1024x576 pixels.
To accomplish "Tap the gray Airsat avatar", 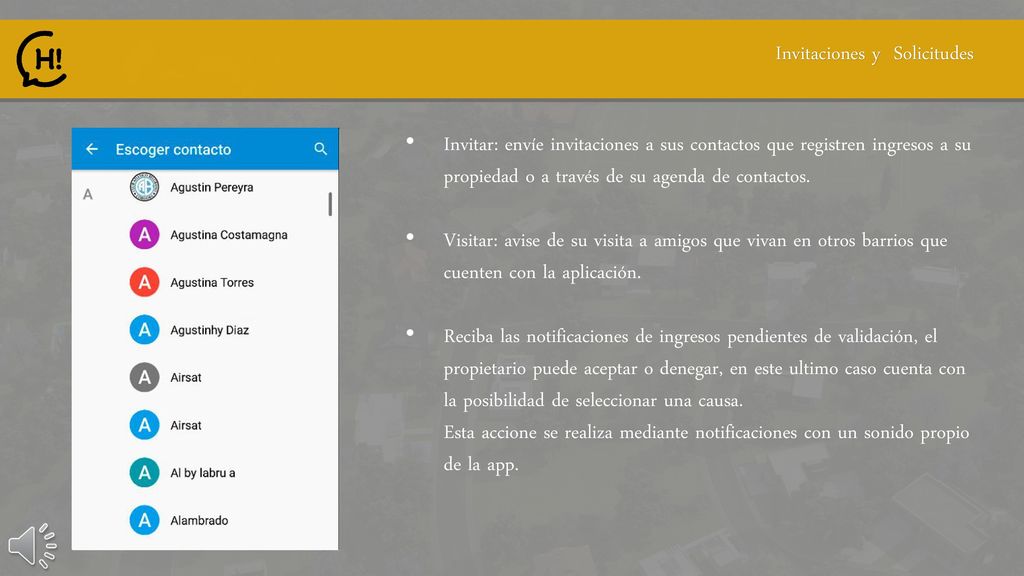I will (144, 377).
